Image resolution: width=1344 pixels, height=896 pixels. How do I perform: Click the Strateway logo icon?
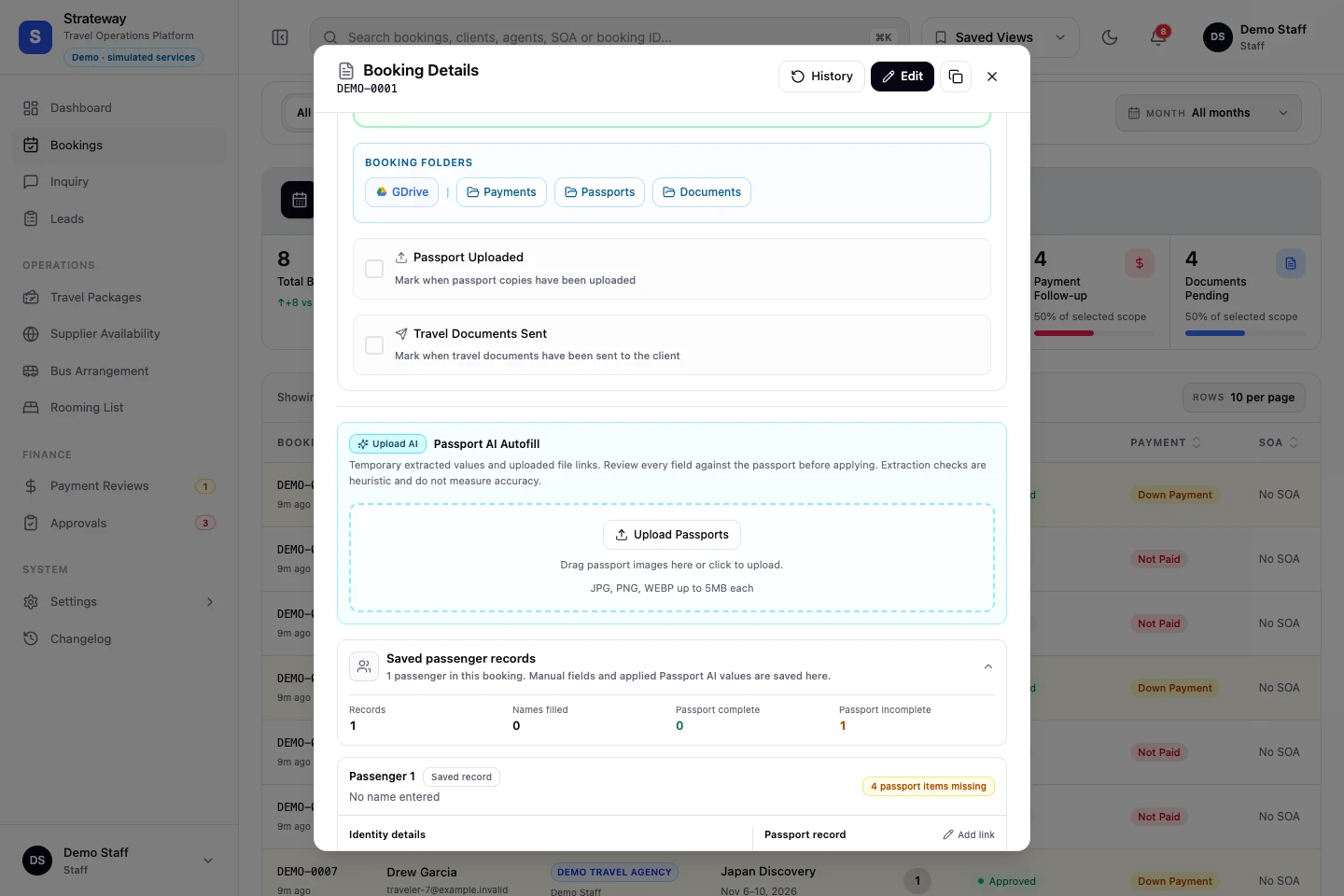[35, 37]
